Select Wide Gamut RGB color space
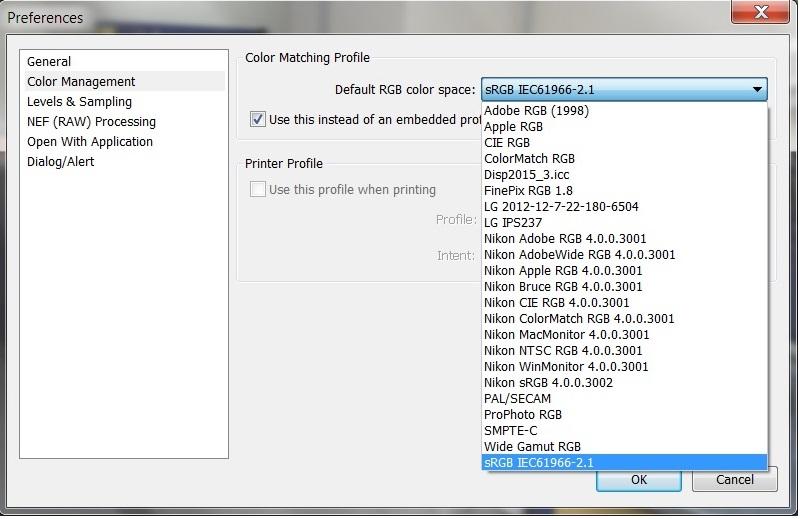The width and height of the screenshot is (800, 519). [624, 447]
